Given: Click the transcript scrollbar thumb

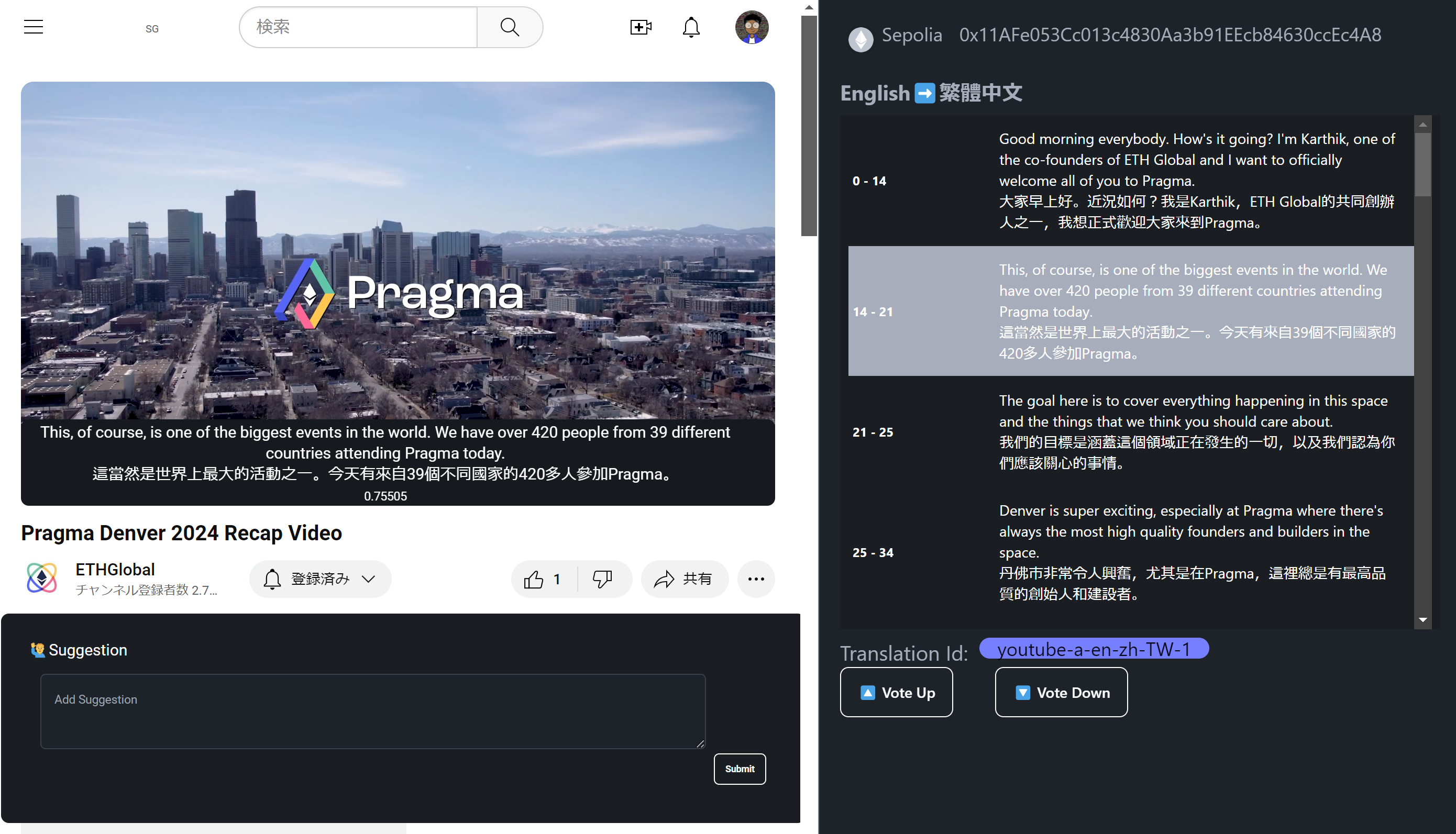Looking at the screenshot, I should coord(1422,164).
